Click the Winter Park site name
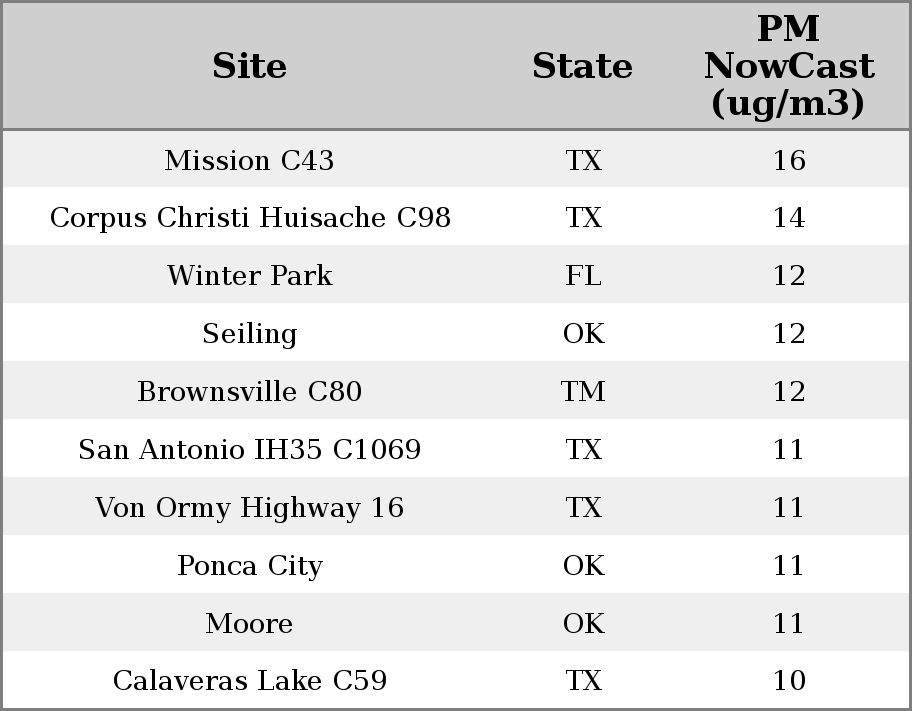Image resolution: width=912 pixels, height=711 pixels. pos(249,276)
